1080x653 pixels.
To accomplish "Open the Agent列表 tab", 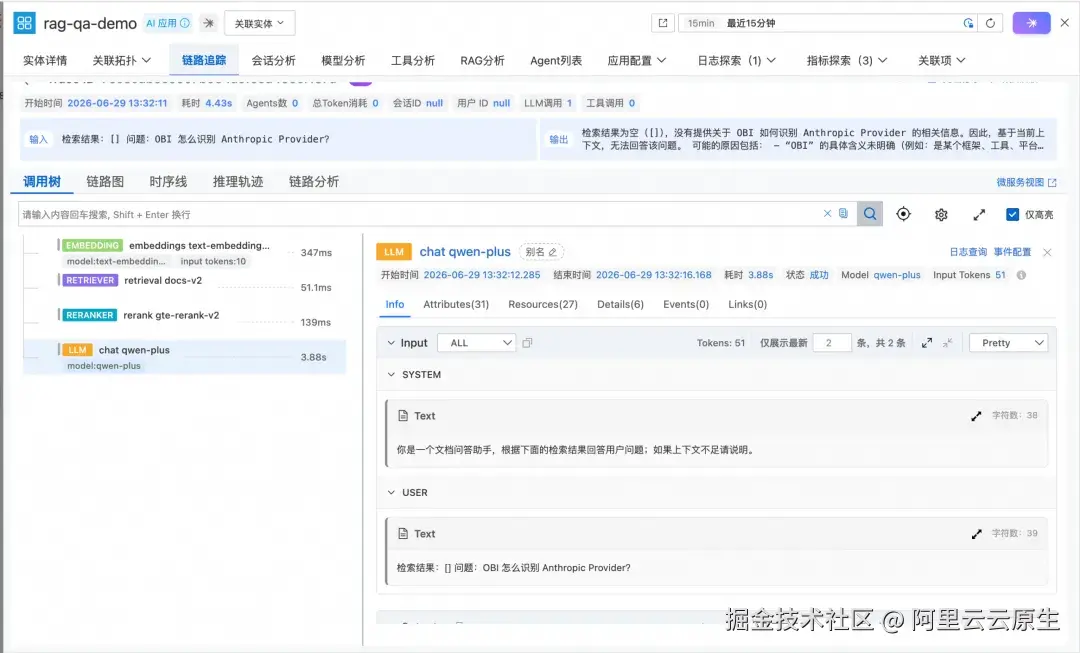I will tap(556, 61).
